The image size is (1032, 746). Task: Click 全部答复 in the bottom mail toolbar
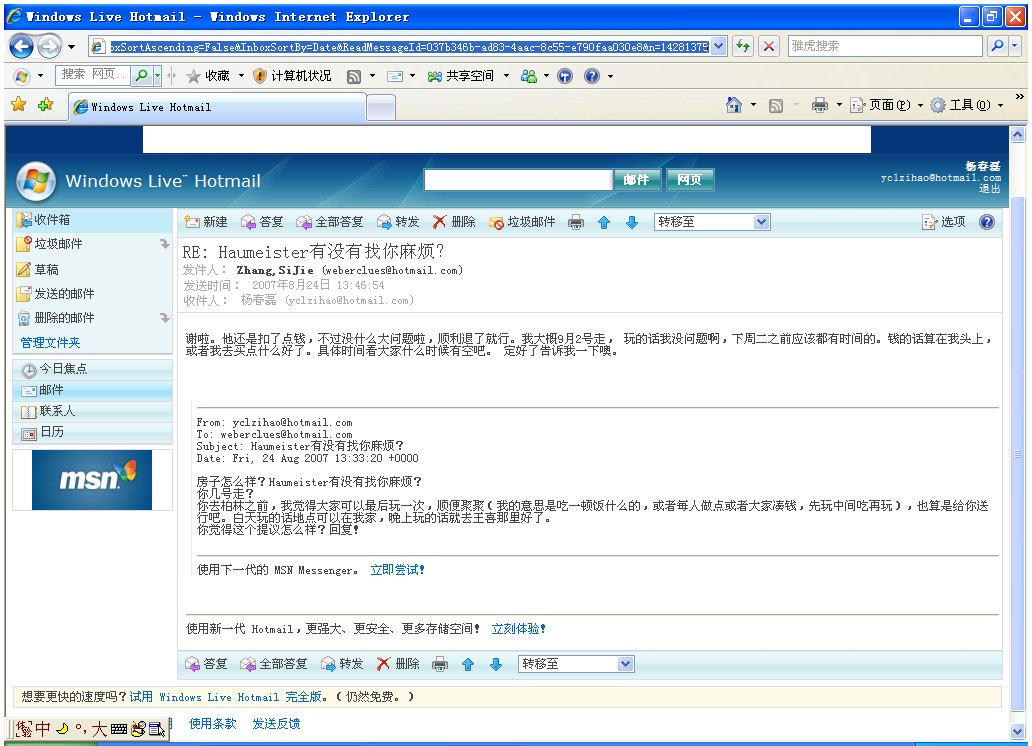(274, 664)
